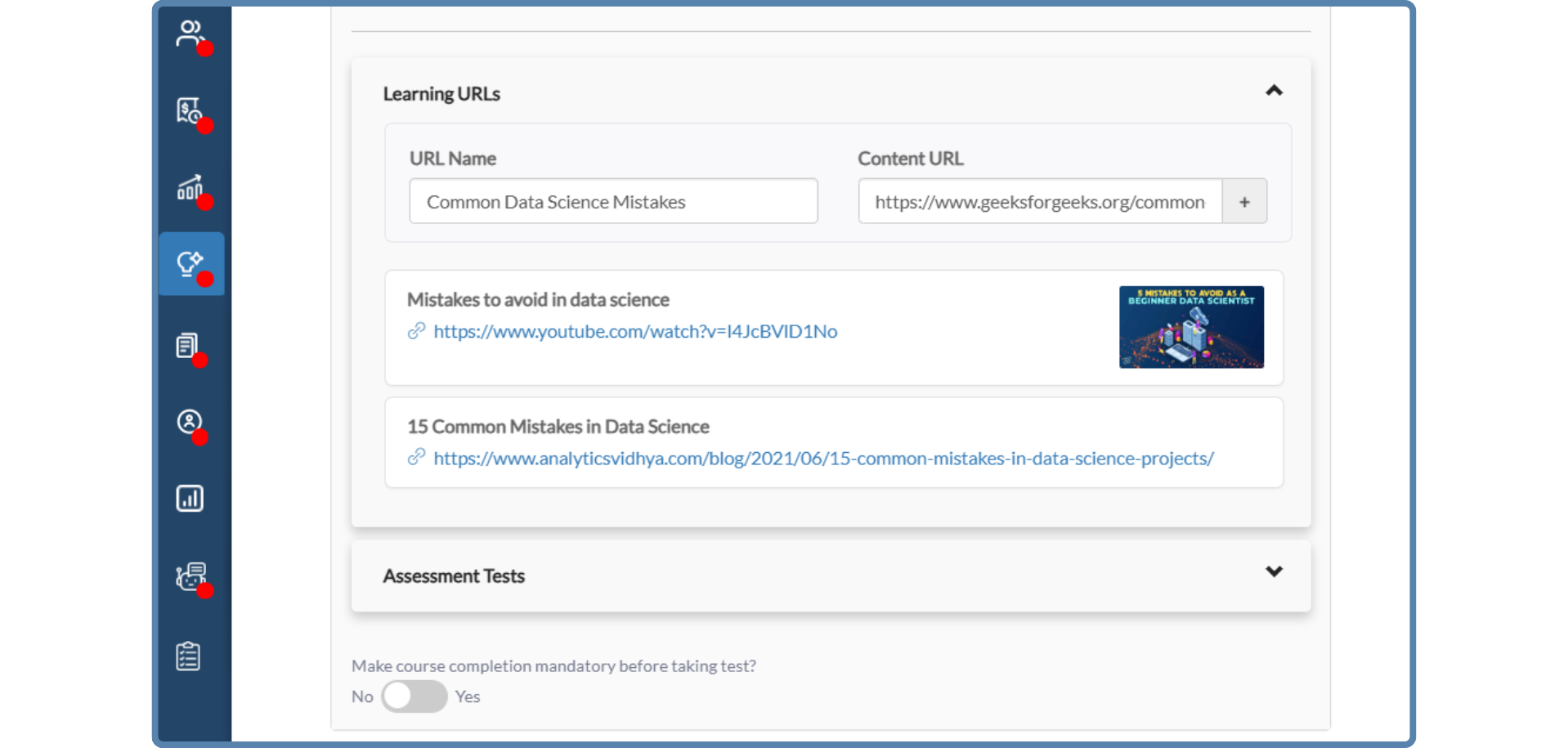Screen dimensions: 1568x748
Task: Click the 'Yes' label by the toggle
Action: tap(468, 696)
